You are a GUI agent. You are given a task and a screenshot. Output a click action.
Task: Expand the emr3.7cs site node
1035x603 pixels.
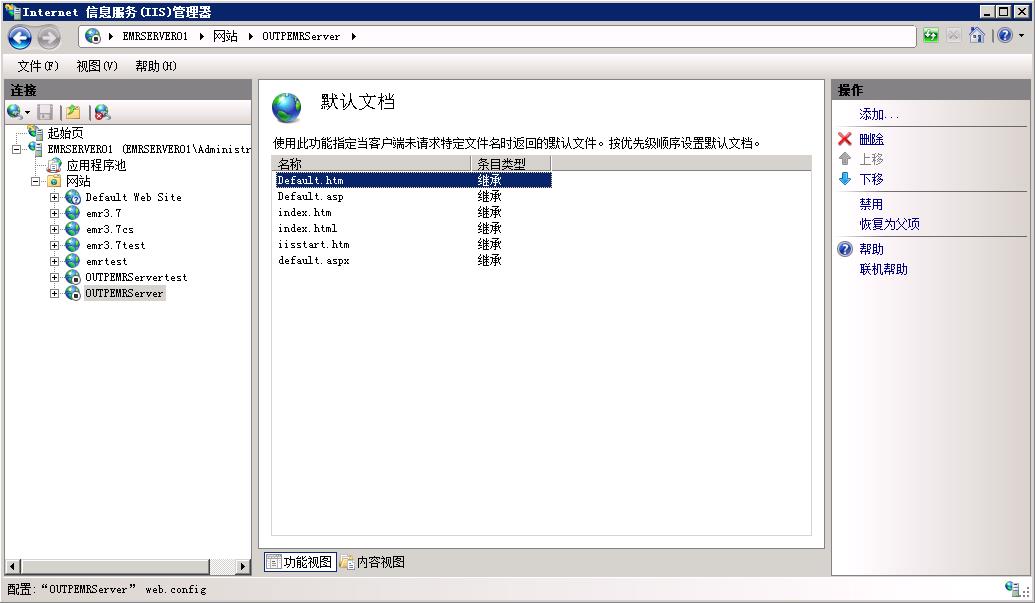click(x=54, y=229)
